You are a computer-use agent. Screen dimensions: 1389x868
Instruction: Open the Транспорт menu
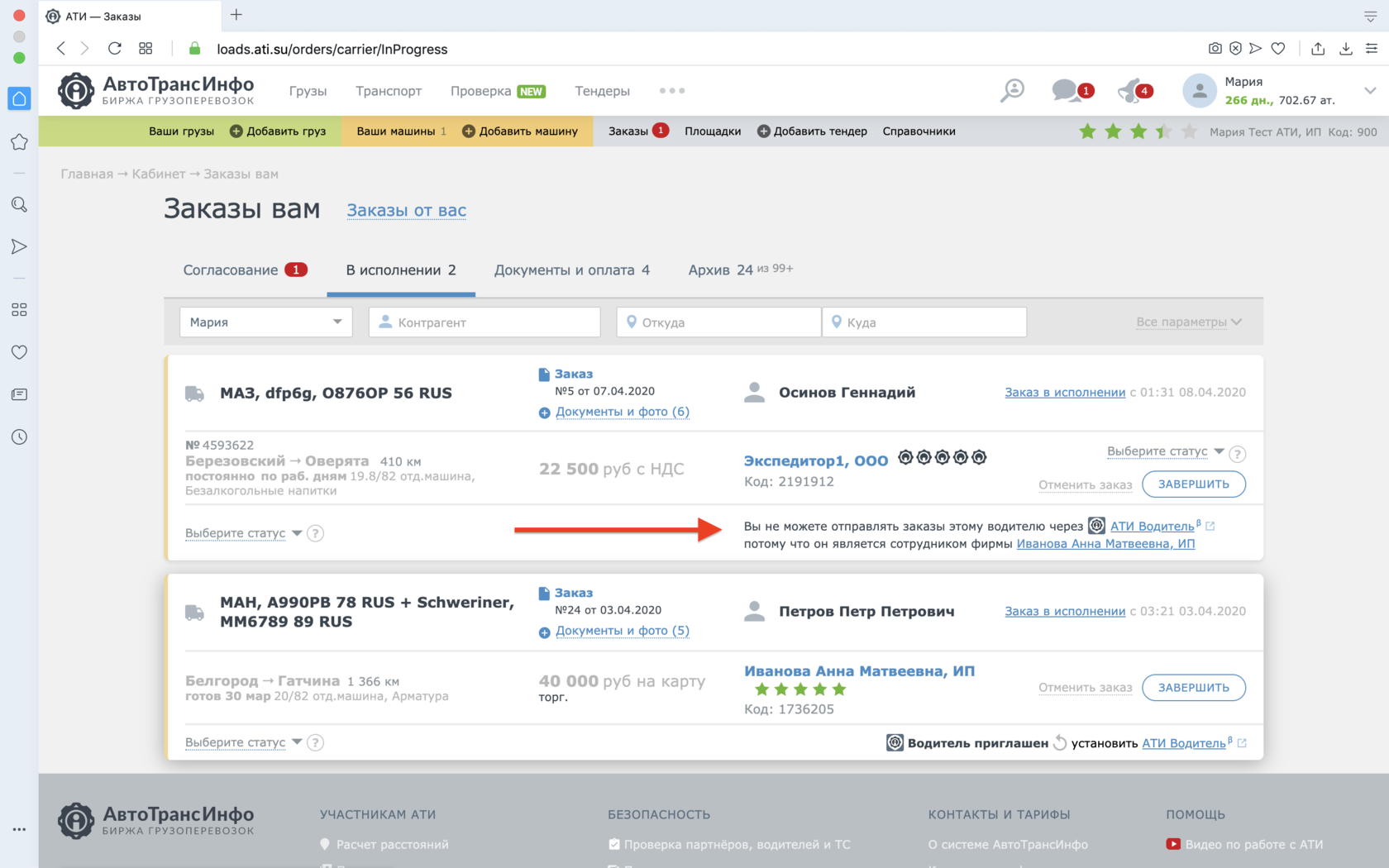389,91
